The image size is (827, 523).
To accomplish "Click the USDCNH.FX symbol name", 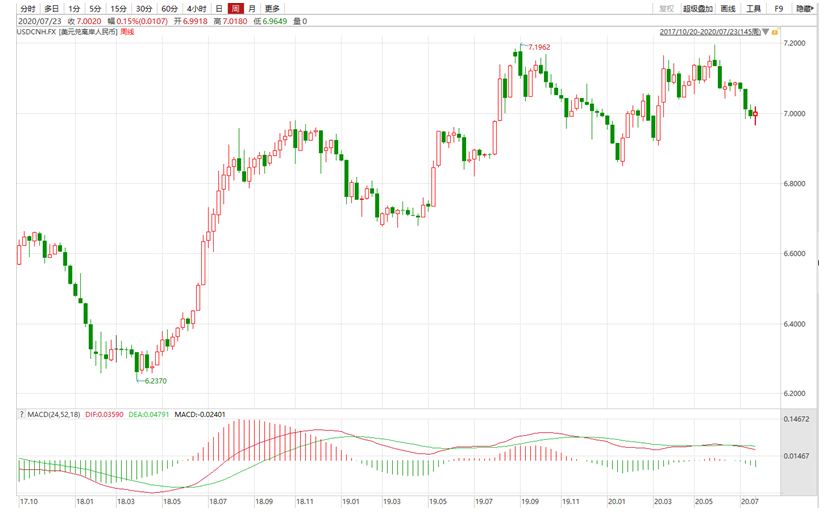I will pos(36,32).
